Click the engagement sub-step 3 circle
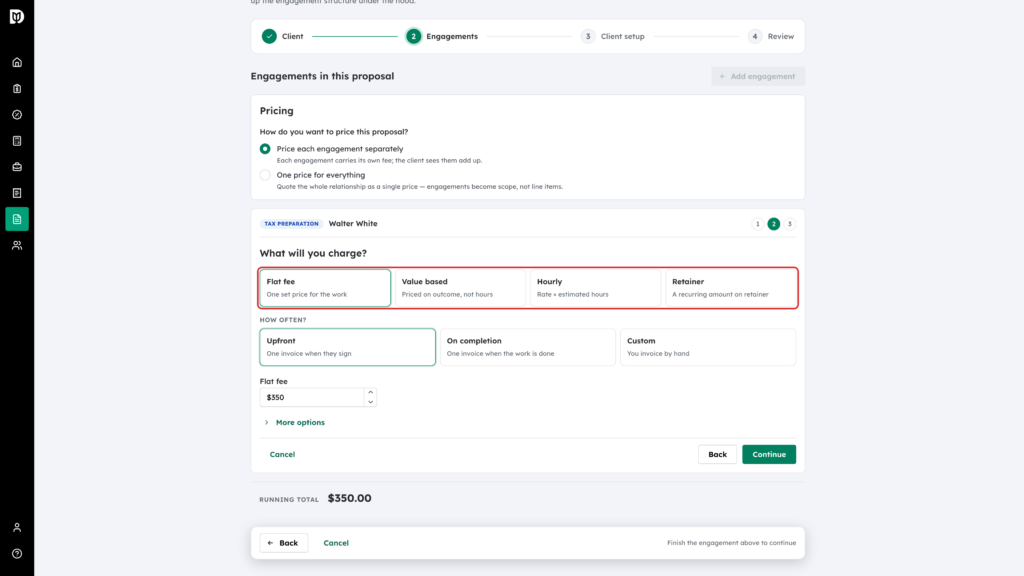Screen dimensions: 1024x576 coord(790,224)
